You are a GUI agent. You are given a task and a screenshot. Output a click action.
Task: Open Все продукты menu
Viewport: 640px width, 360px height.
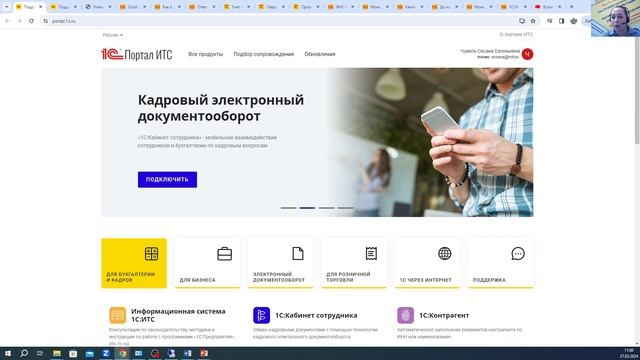click(205, 54)
